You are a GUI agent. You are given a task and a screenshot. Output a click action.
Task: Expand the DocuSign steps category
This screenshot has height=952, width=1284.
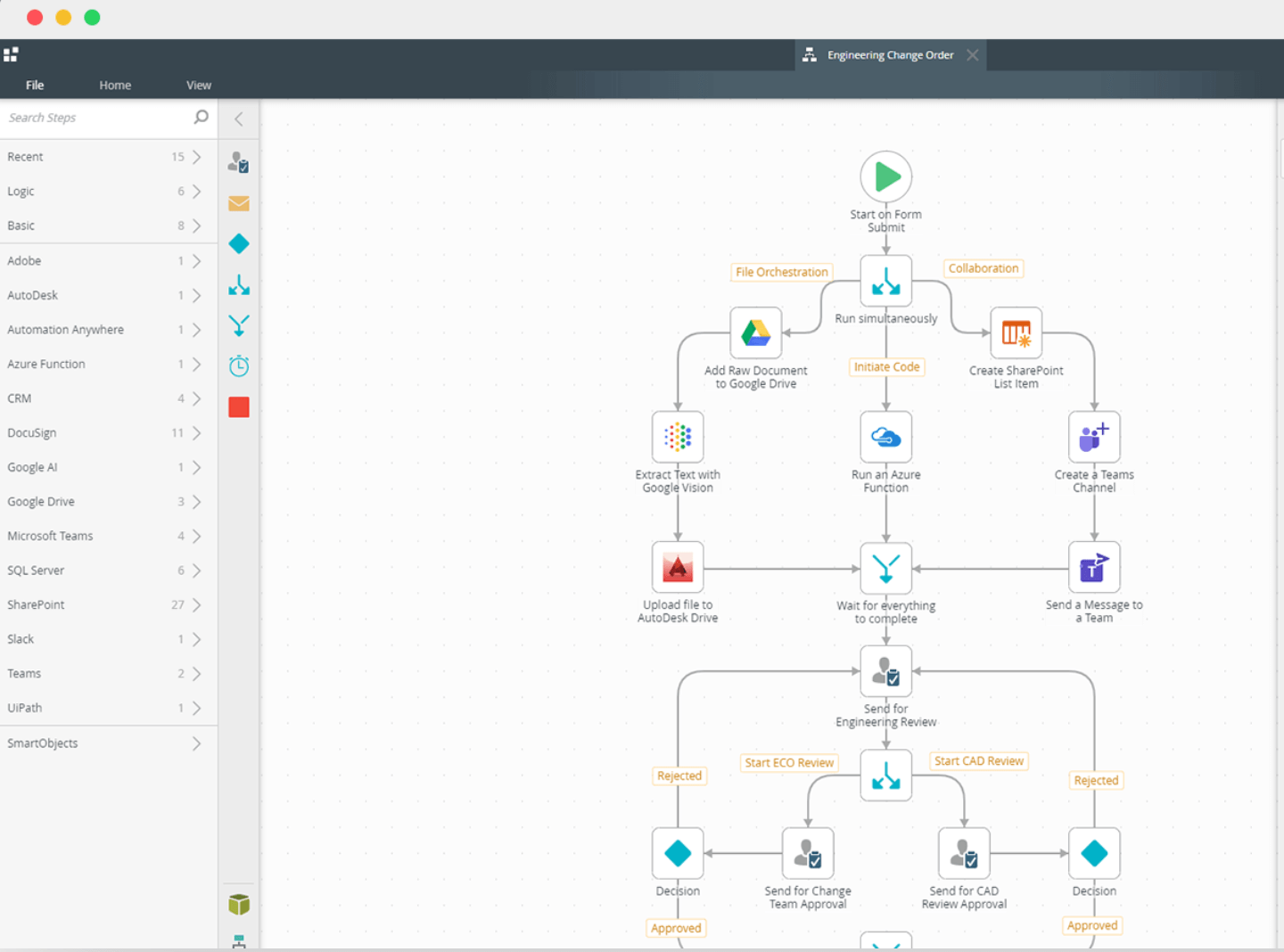click(103, 432)
